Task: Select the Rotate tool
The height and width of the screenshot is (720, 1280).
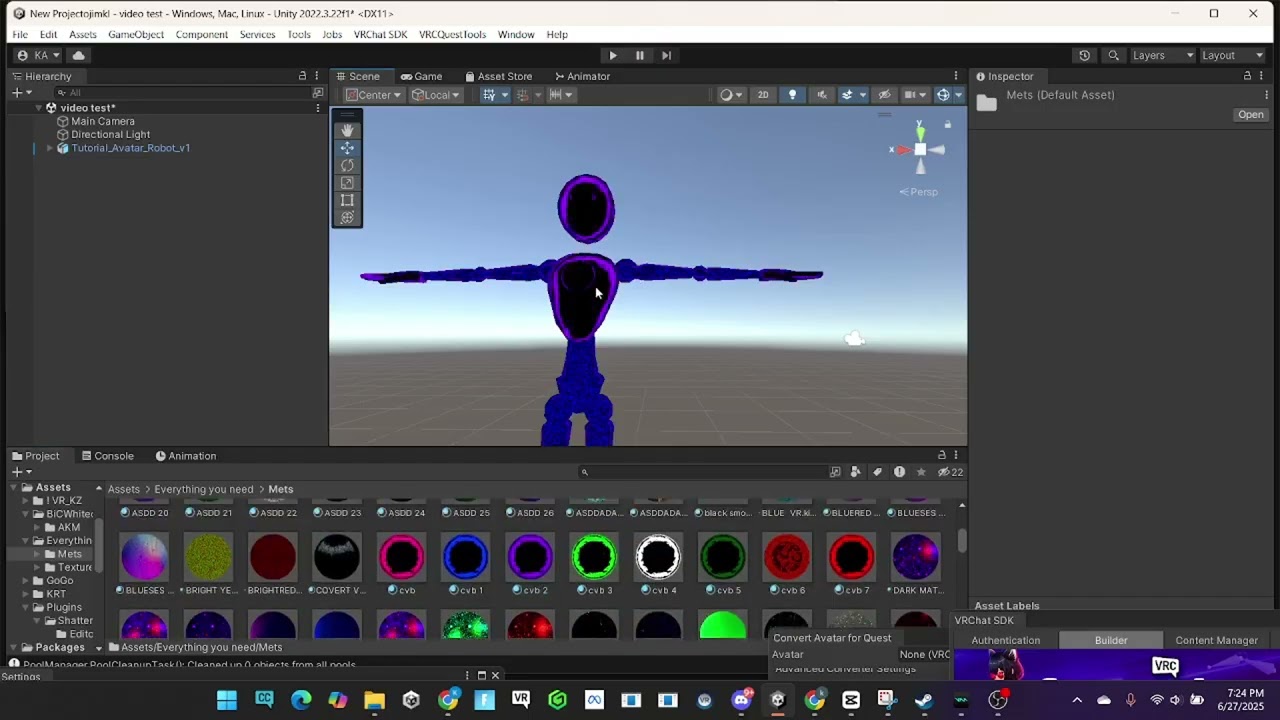Action: pyautogui.click(x=347, y=165)
